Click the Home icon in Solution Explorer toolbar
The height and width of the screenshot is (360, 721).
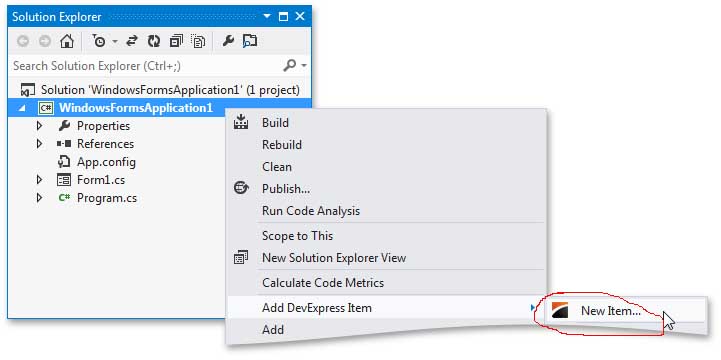click(x=67, y=41)
